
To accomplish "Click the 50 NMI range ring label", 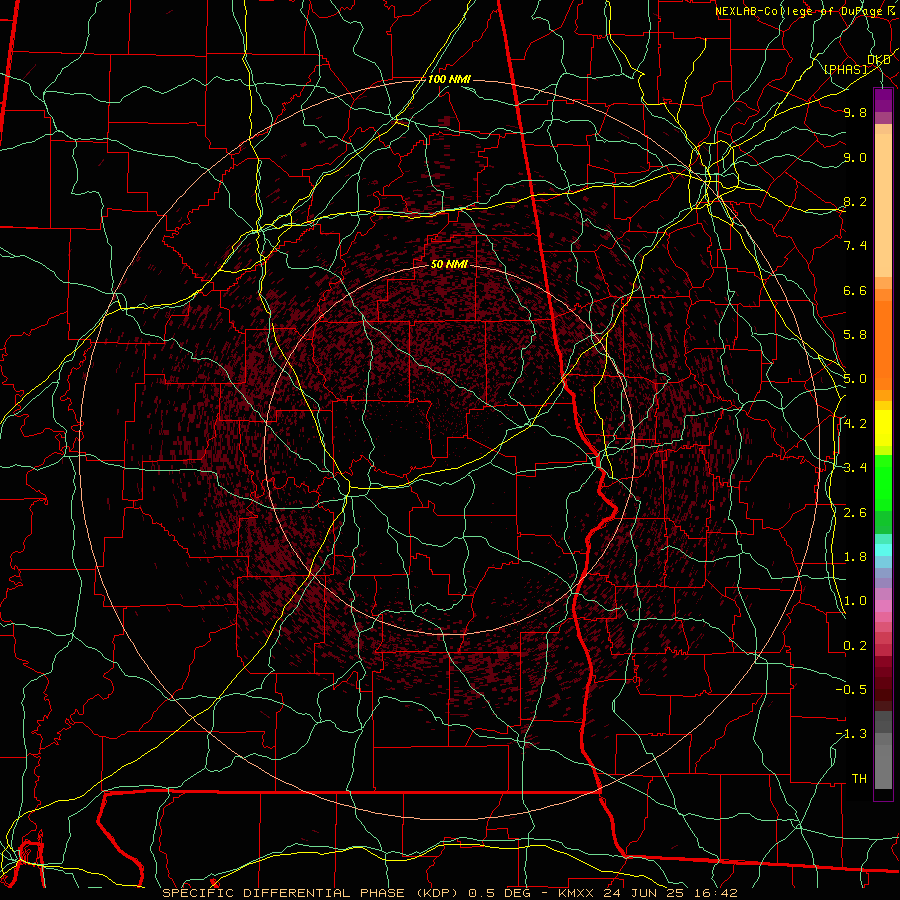I will click(x=449, y=265).
